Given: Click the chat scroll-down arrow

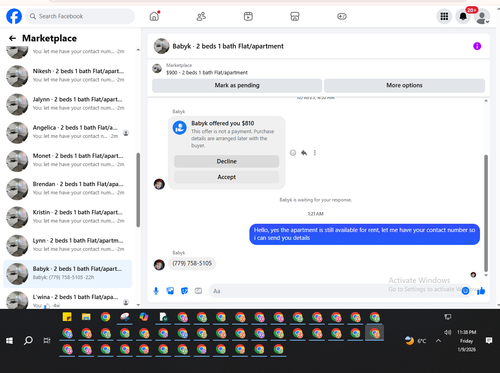Looking at the screenshot, I should point(486,275).
